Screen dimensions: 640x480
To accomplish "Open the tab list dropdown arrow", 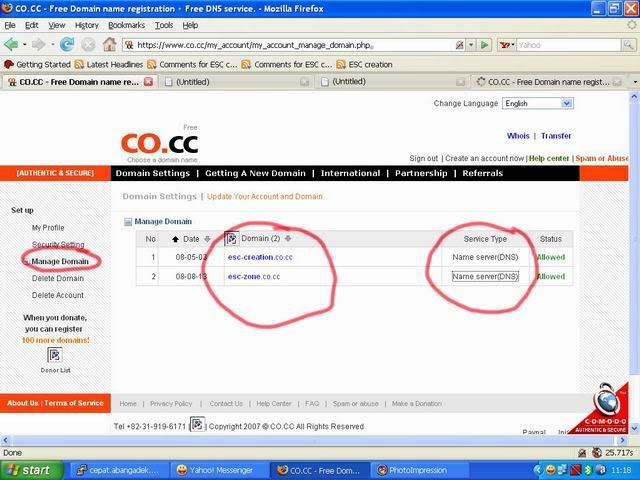I will pos(635,82).
